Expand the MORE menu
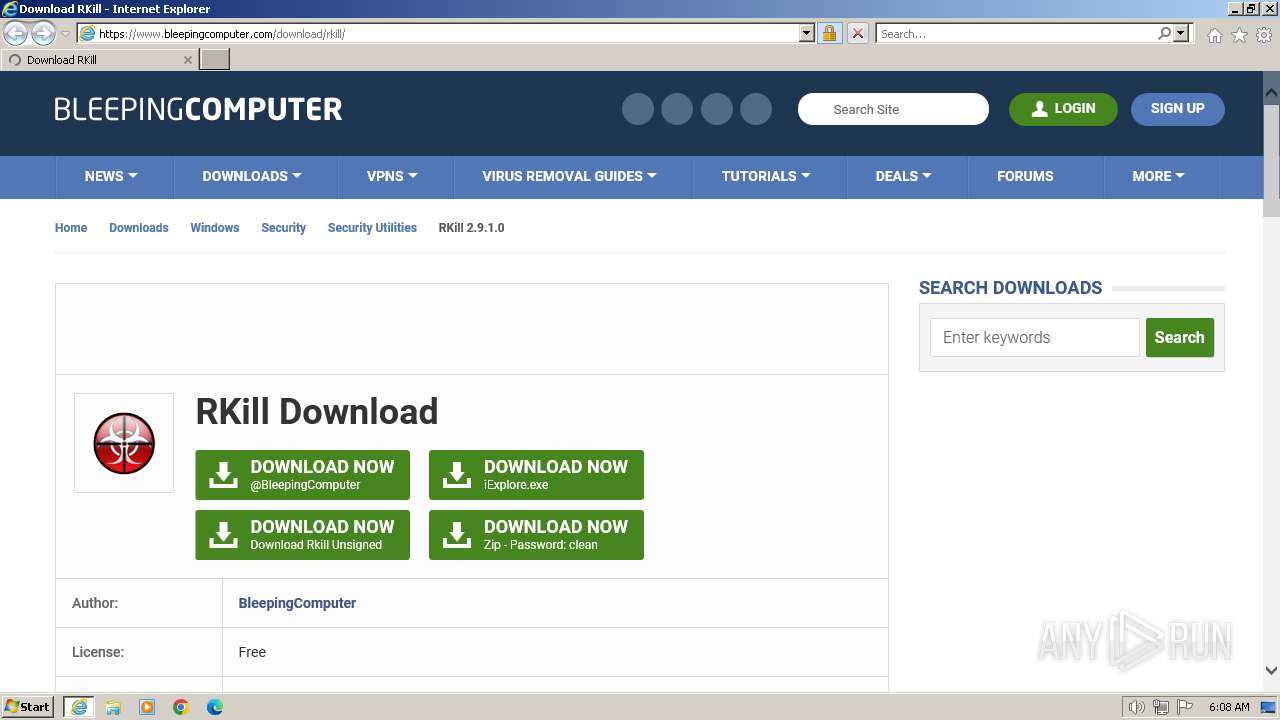 click(x=1158, y=176)
